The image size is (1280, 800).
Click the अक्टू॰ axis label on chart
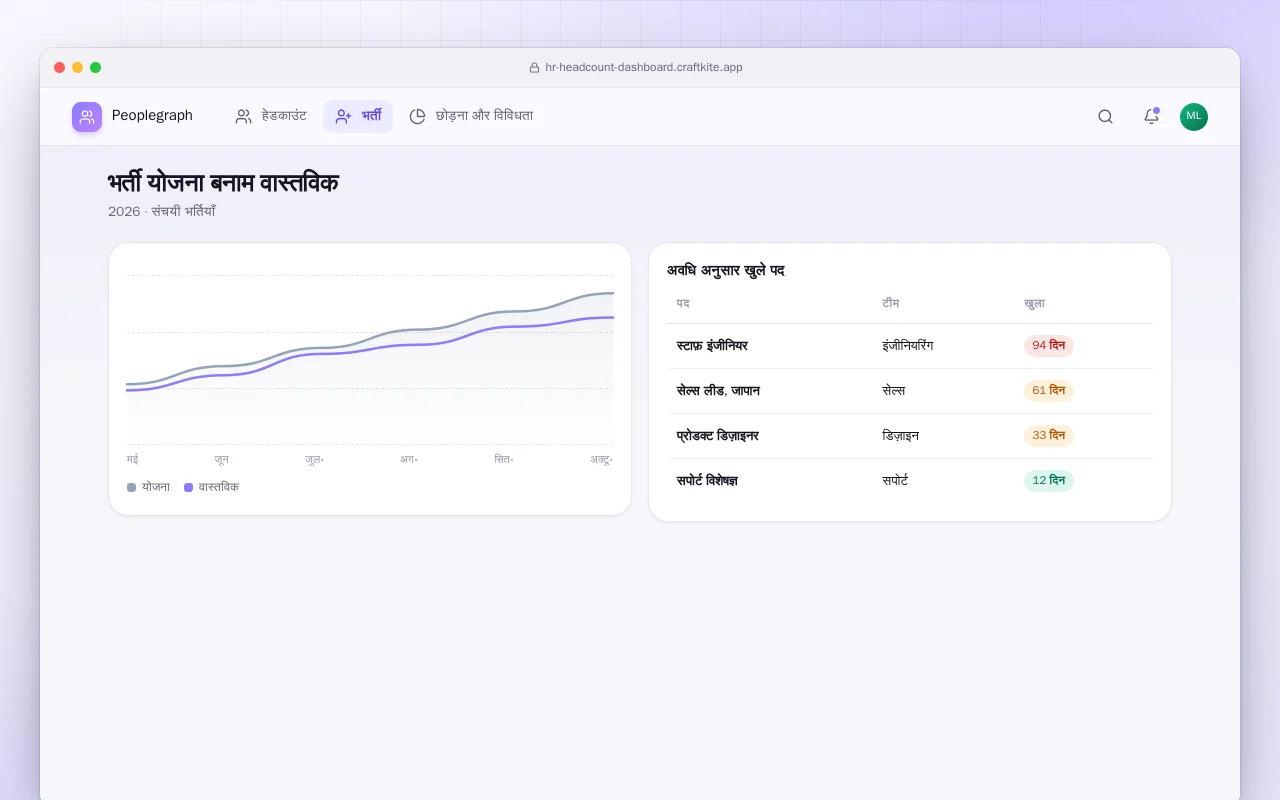pyautogui.click(x=601, y=459)
